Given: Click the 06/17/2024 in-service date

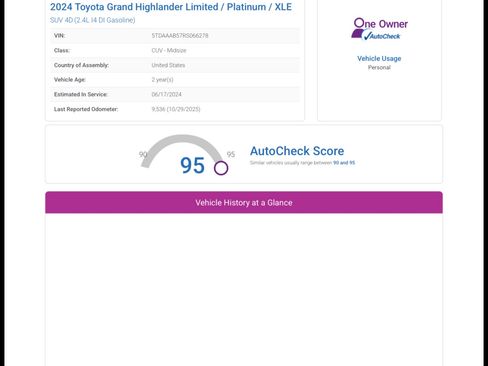Looking at the screenshot, I should pos(167,94).
